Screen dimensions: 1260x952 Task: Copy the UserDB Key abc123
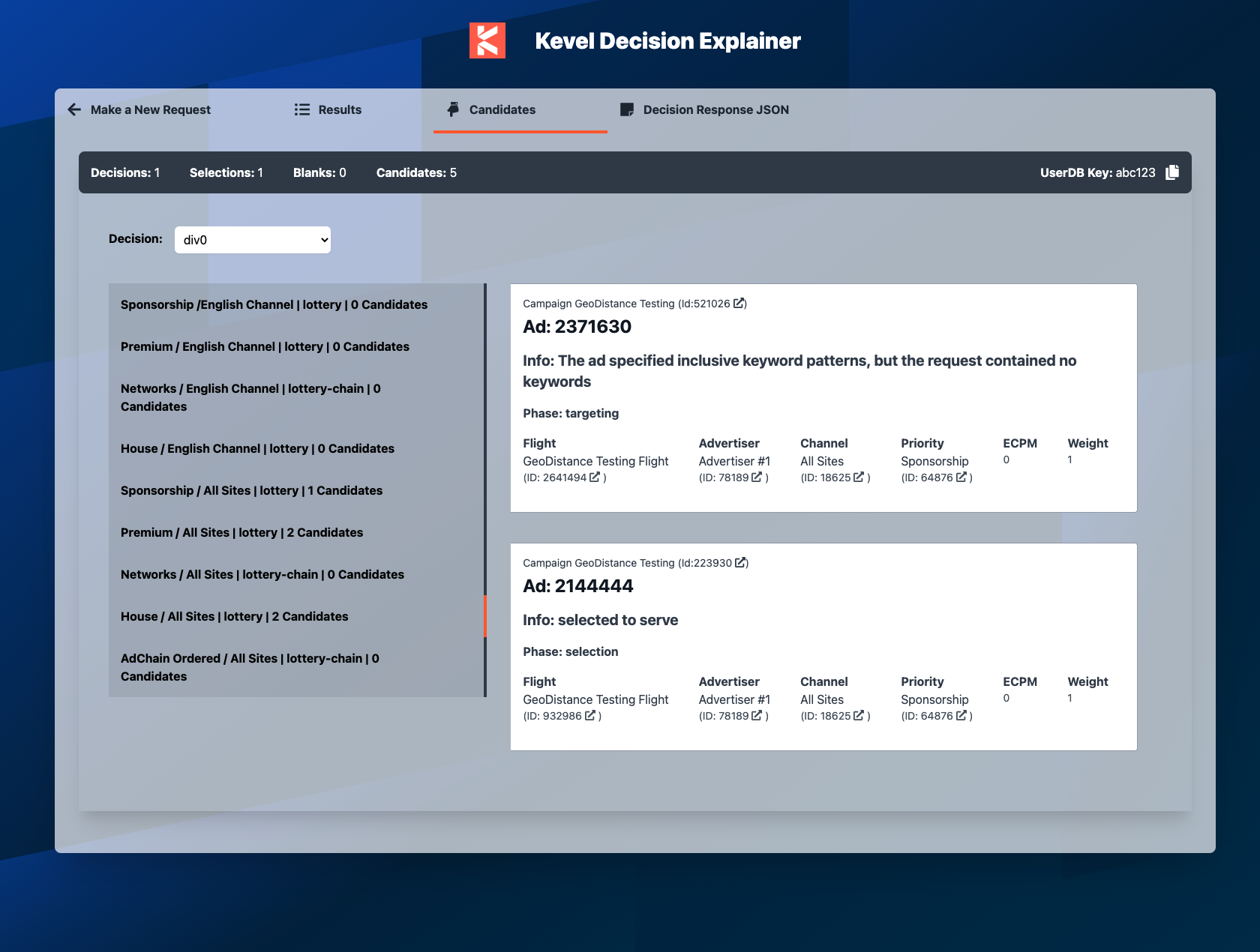pyautogui.click(x=1172, y=172)
